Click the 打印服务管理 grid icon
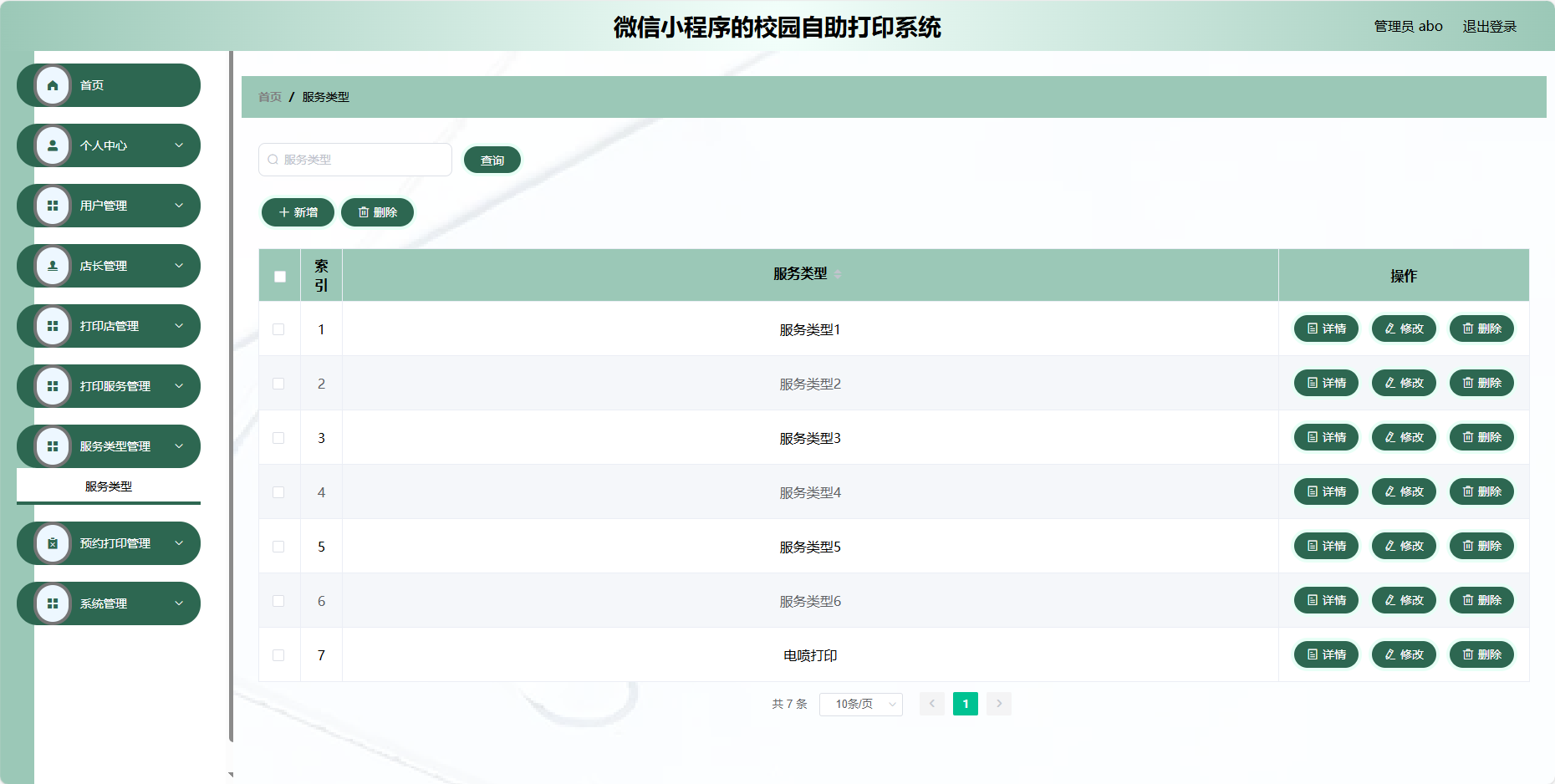The height and width of the screenshot is (784, 1555). (x=53, y=386)
